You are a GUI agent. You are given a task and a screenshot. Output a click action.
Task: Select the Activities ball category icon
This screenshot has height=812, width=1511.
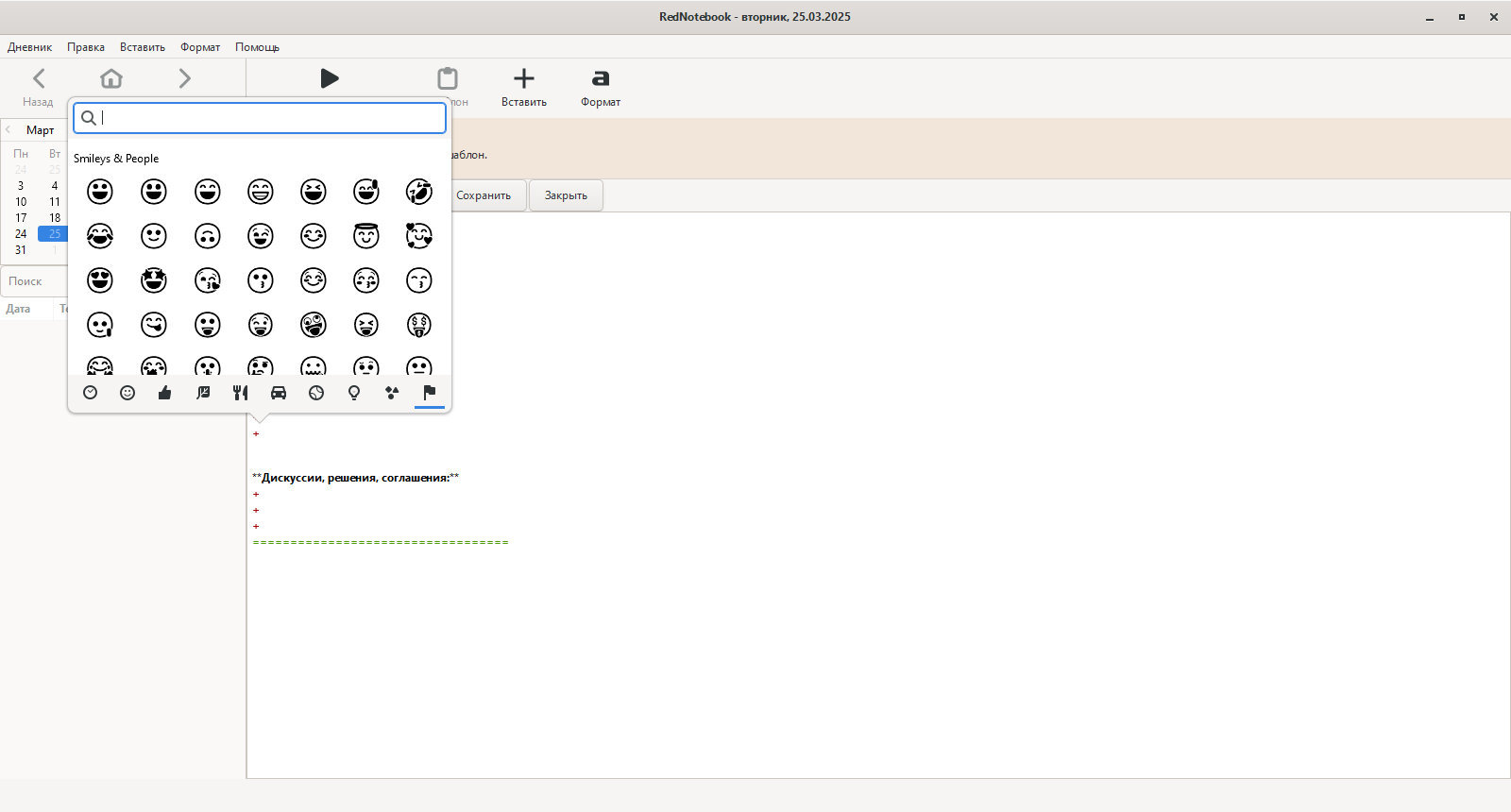[316, 393]
